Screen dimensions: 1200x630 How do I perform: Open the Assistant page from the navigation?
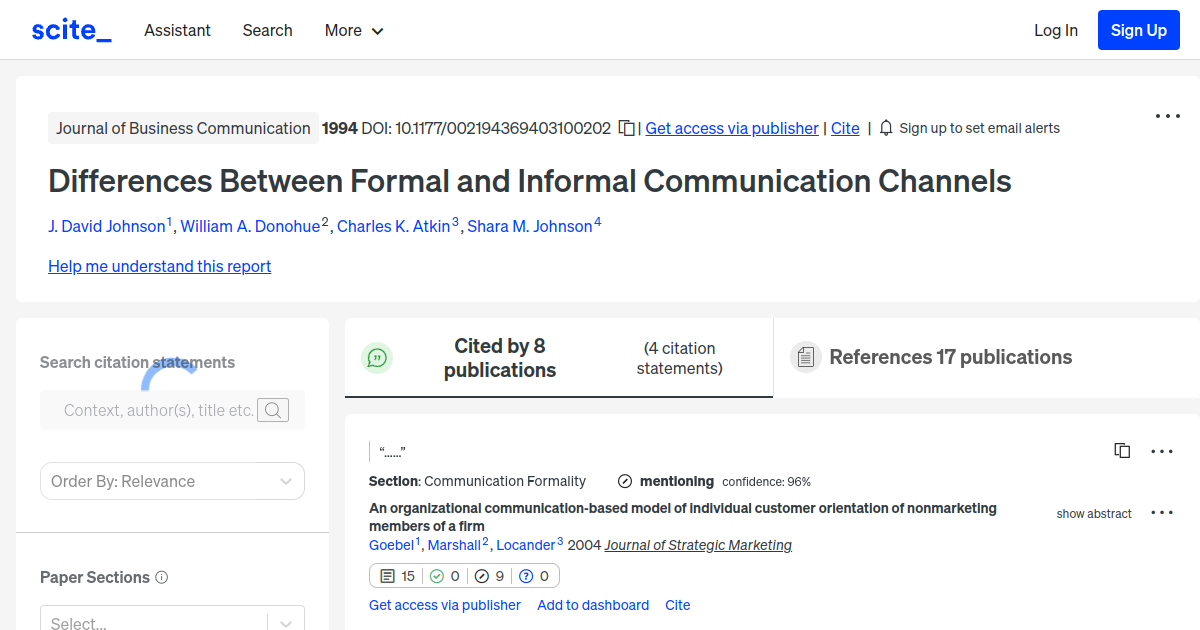point(177,30)
